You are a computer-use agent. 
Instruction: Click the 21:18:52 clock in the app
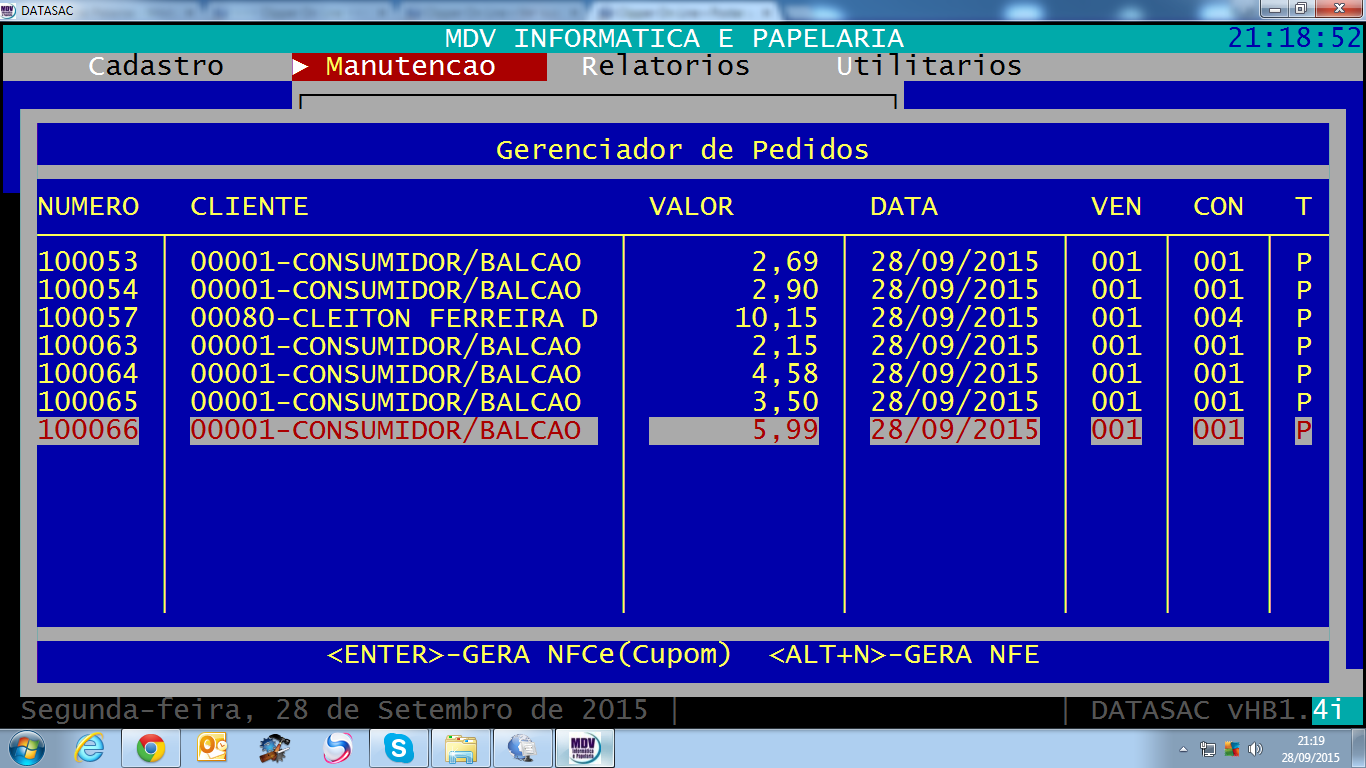click(1295, 39)
